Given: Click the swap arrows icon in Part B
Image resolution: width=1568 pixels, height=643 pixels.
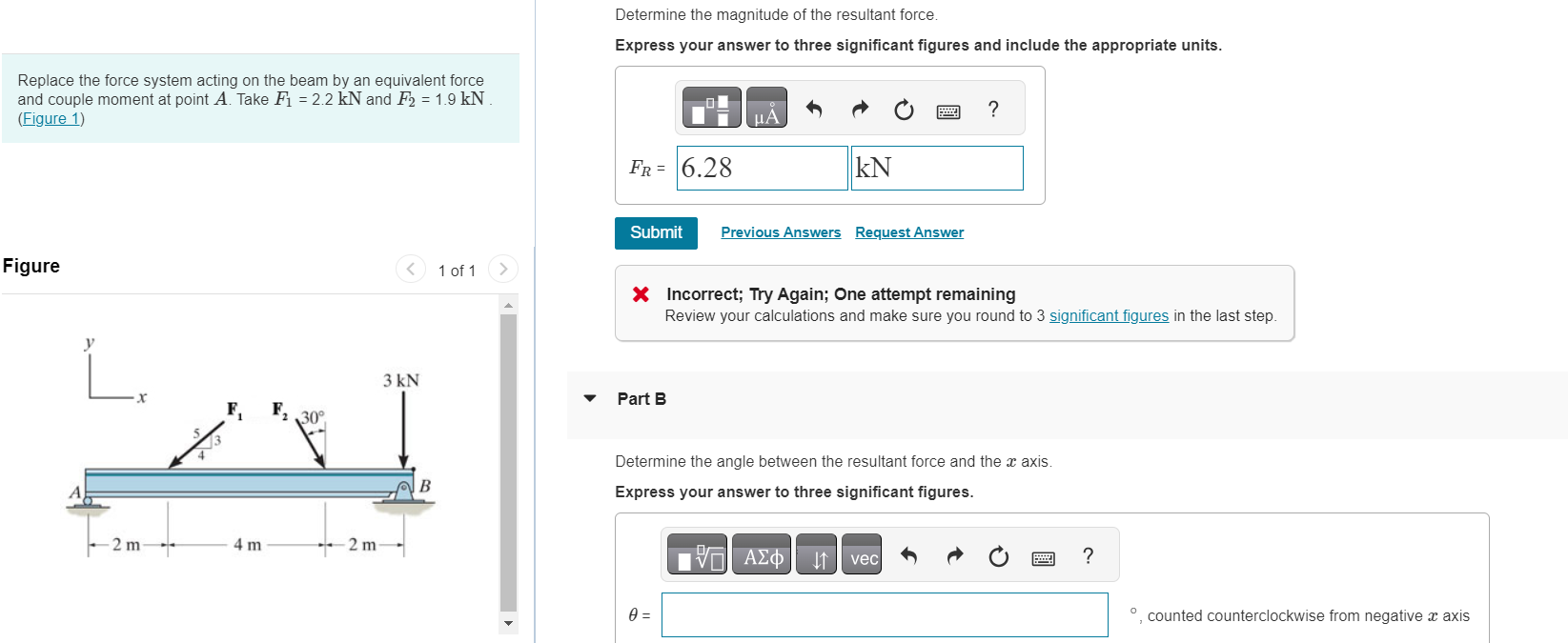Looking at the screenshot, I should point(815,556).
